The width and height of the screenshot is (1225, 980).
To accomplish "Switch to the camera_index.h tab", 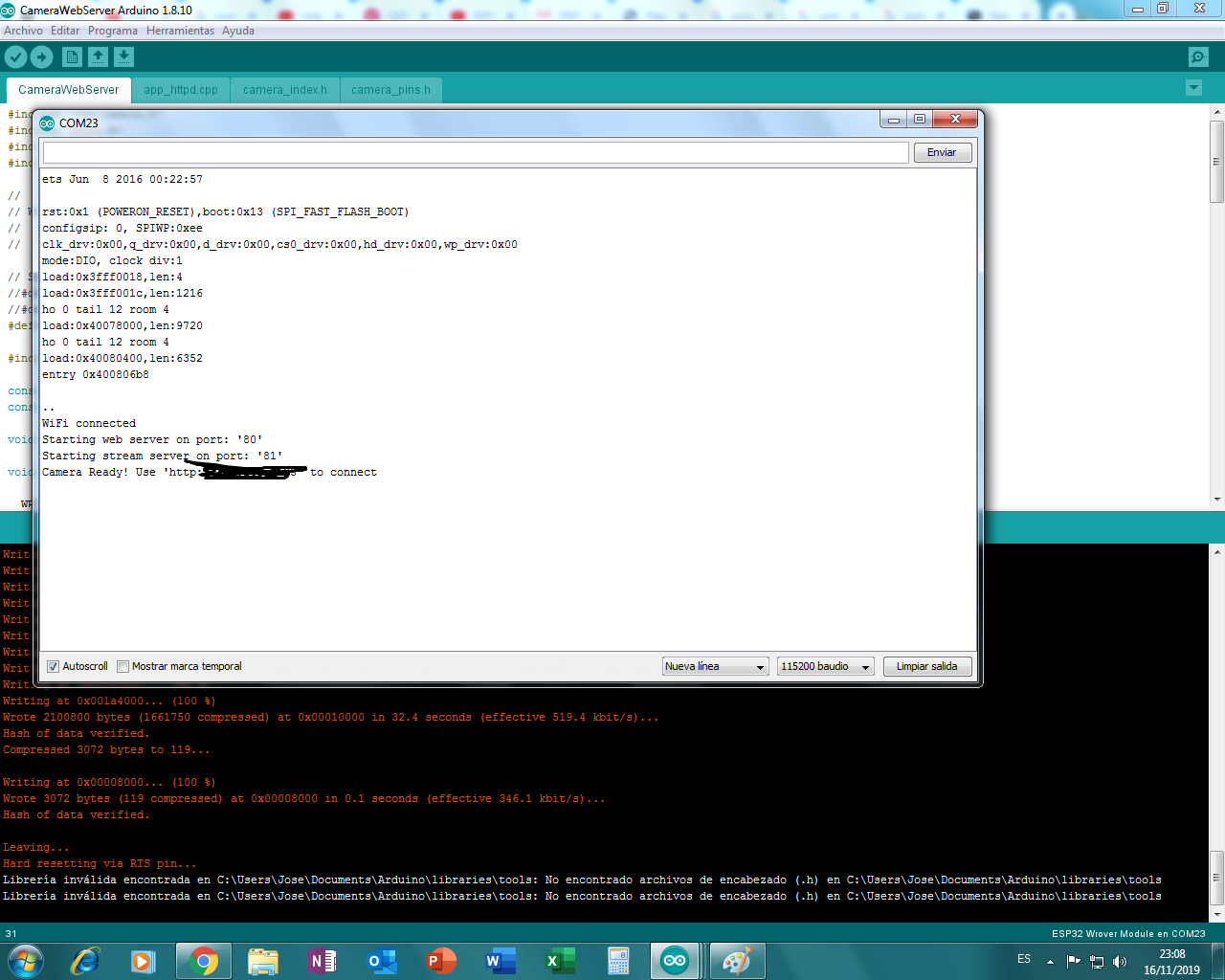I will click(x=285, y=90).
